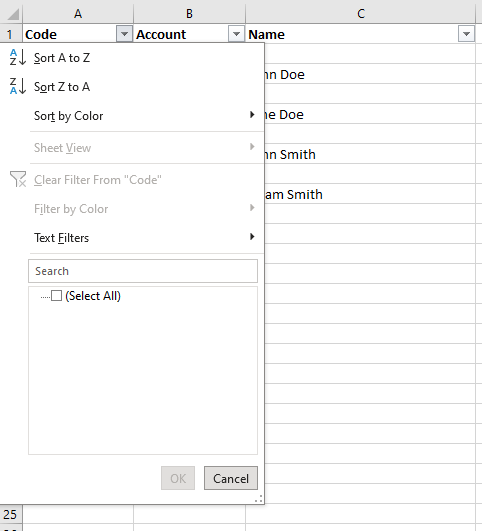Click the cell ending in "nn Smith"

[370, 154]
